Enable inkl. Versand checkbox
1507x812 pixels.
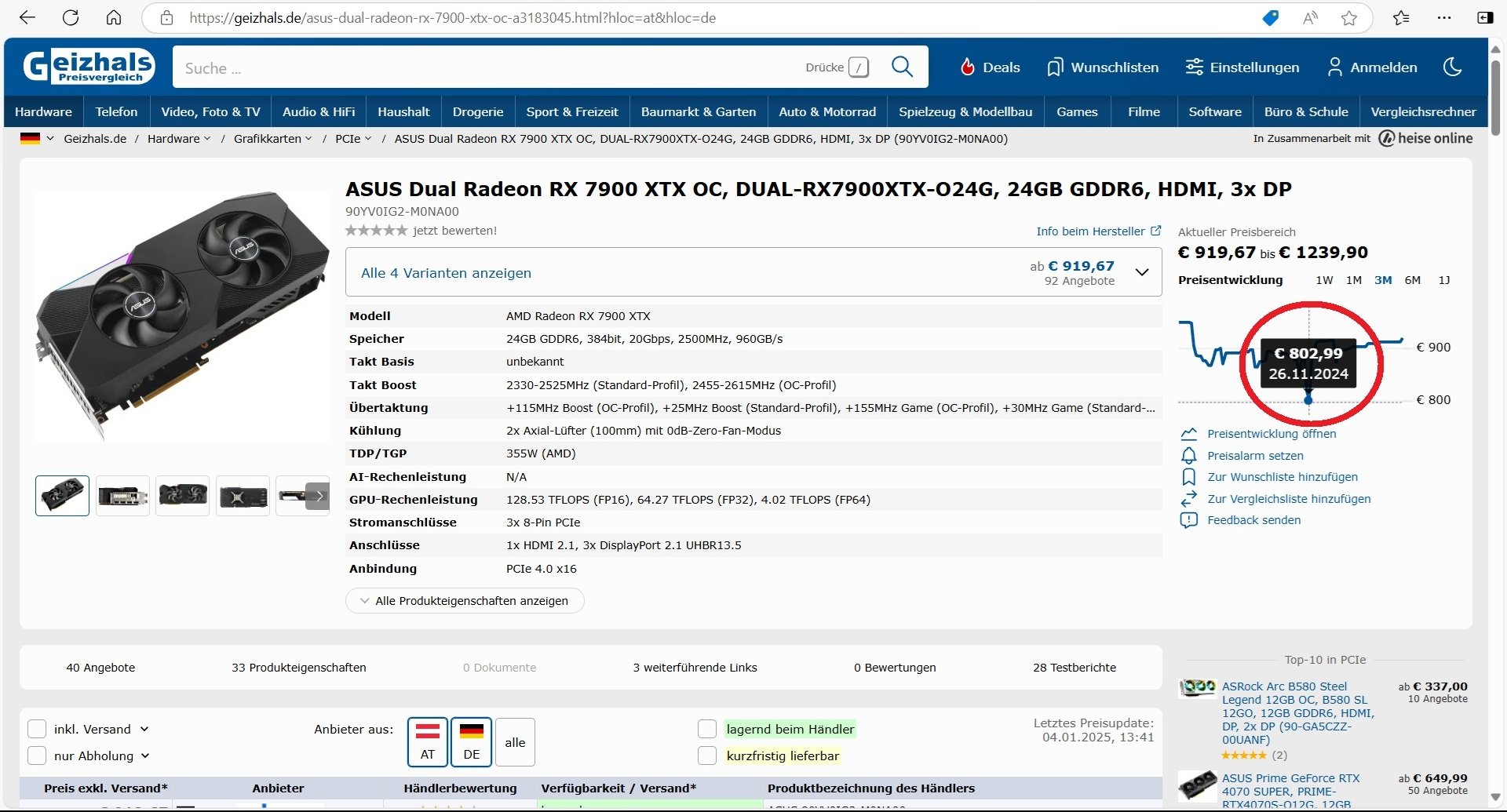(37, 729)
